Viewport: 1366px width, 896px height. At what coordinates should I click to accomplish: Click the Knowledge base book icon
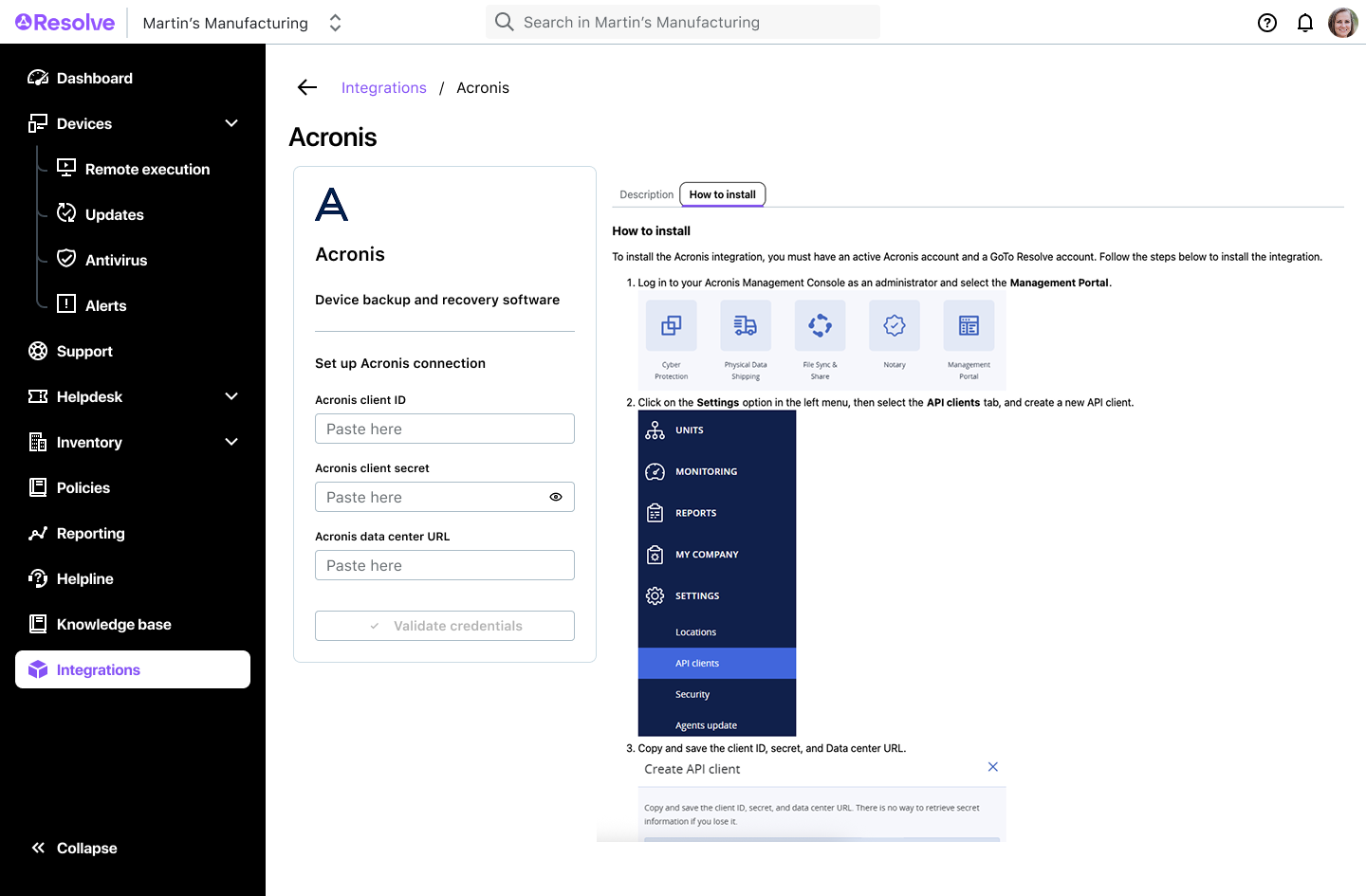pos(38,624)
